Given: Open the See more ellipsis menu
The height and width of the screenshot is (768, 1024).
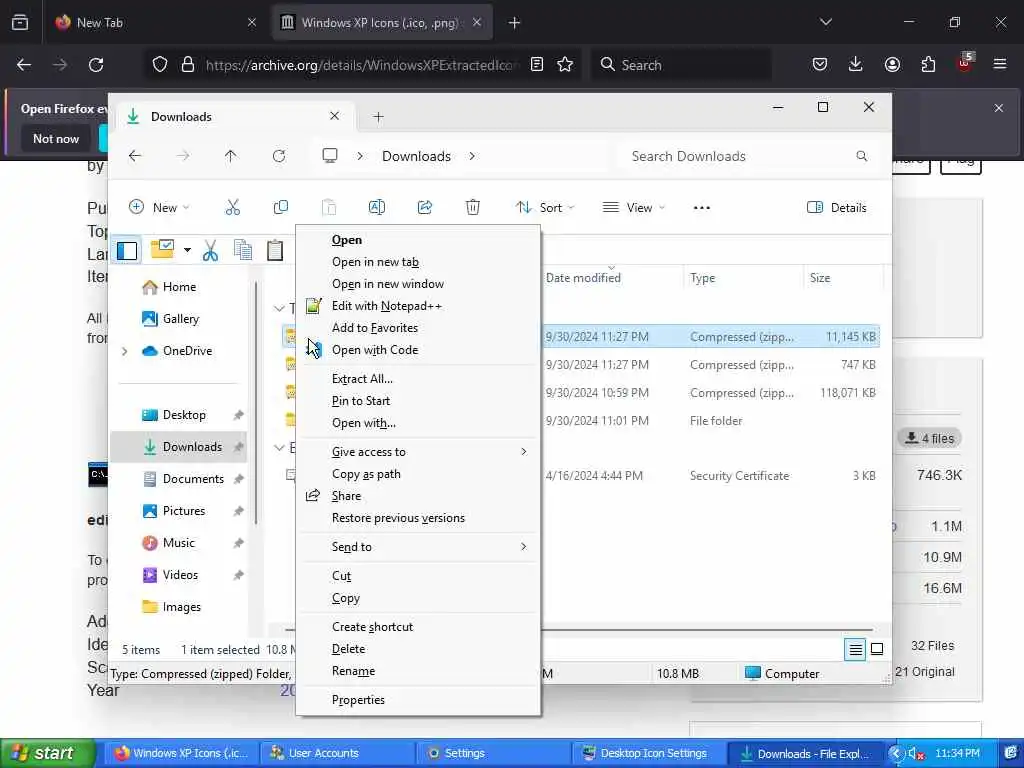Looking at the screenshot, I should click(x=701, y=208).
